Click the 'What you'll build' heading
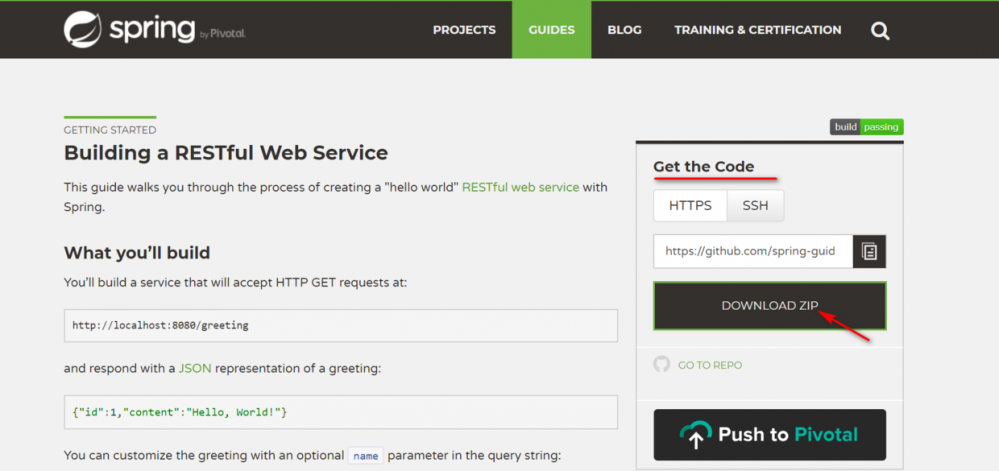999x471 pixels. pos(137,253)
